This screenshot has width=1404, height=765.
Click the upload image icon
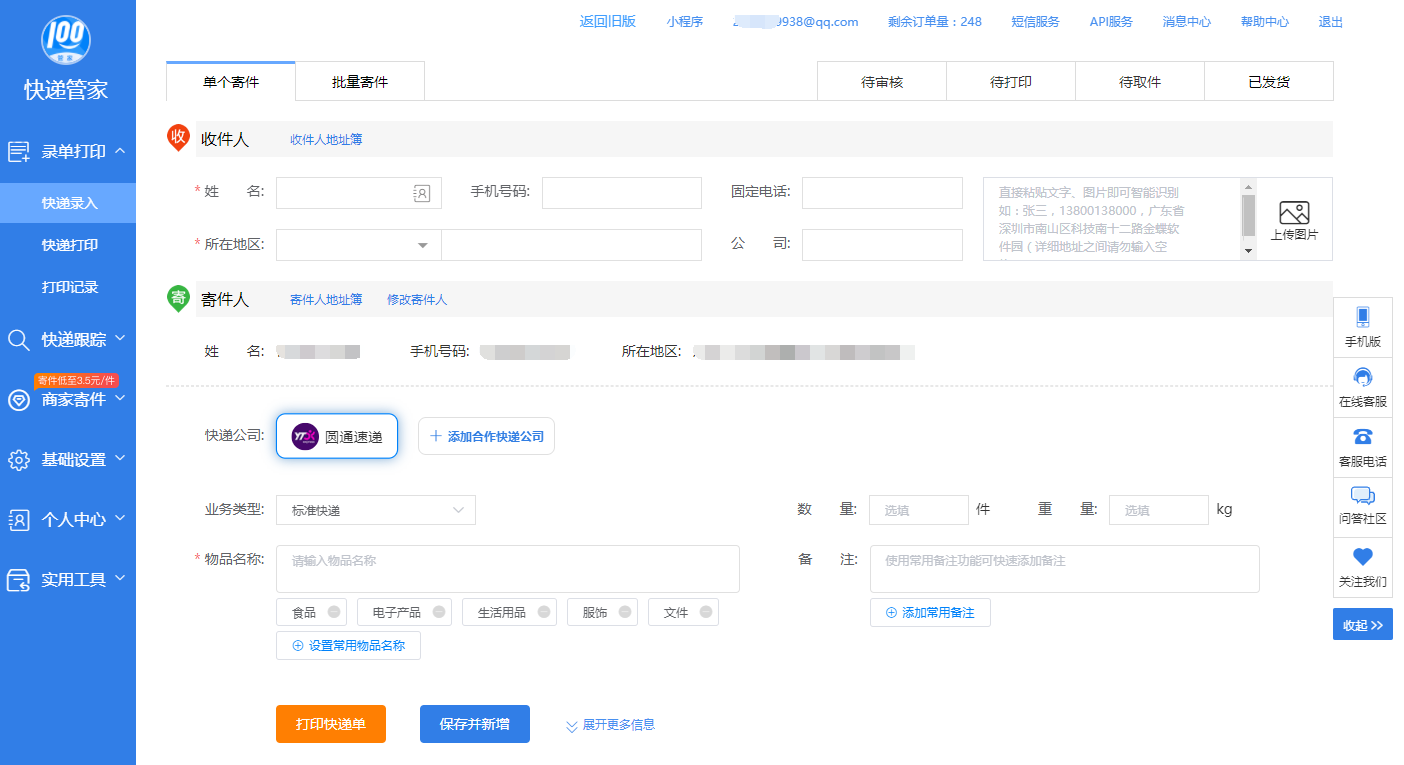[x=1294, y=213]
